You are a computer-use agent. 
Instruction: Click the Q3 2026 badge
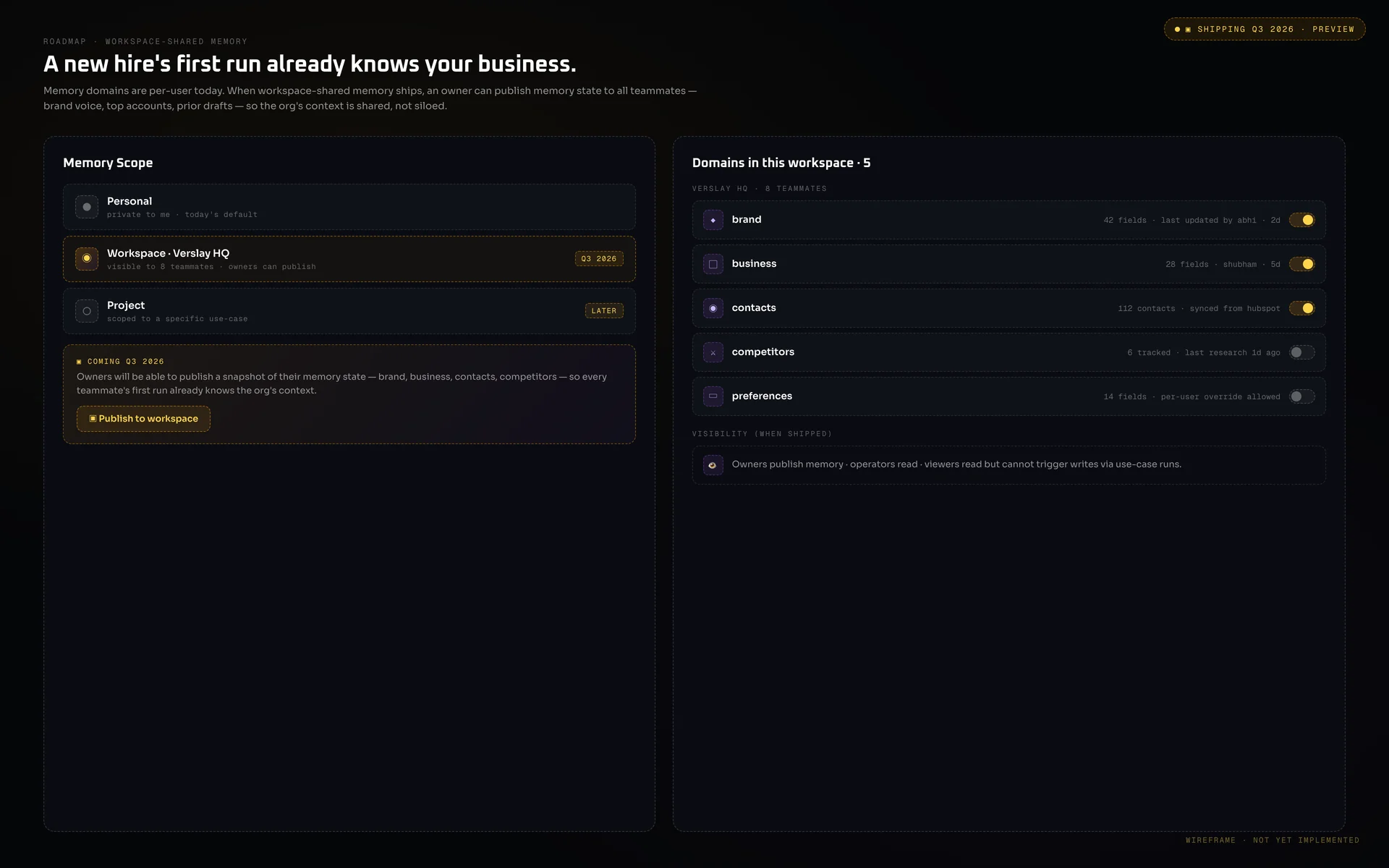tap(599, 259)
